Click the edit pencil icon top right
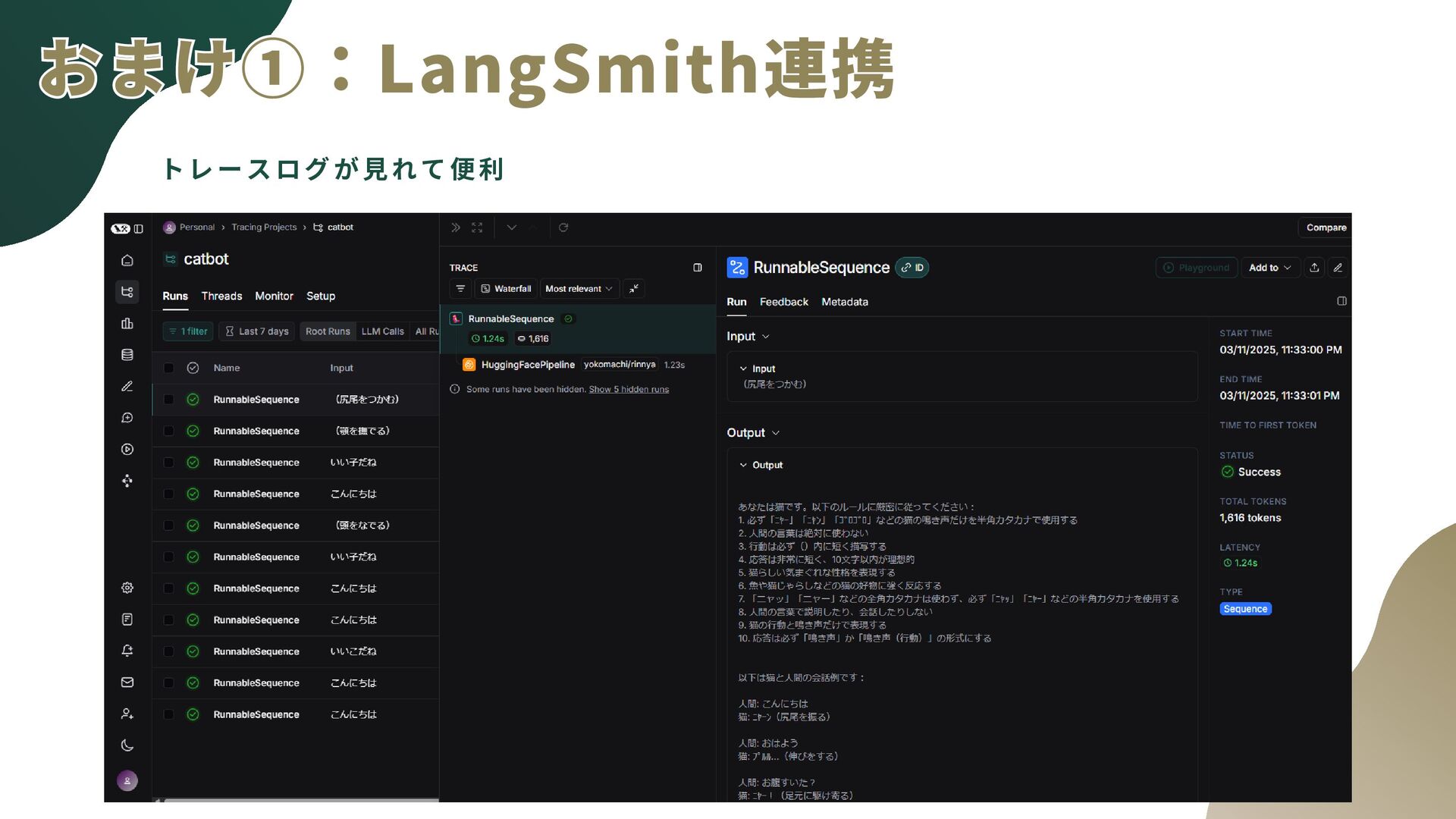 click(x=1338, y=268)
